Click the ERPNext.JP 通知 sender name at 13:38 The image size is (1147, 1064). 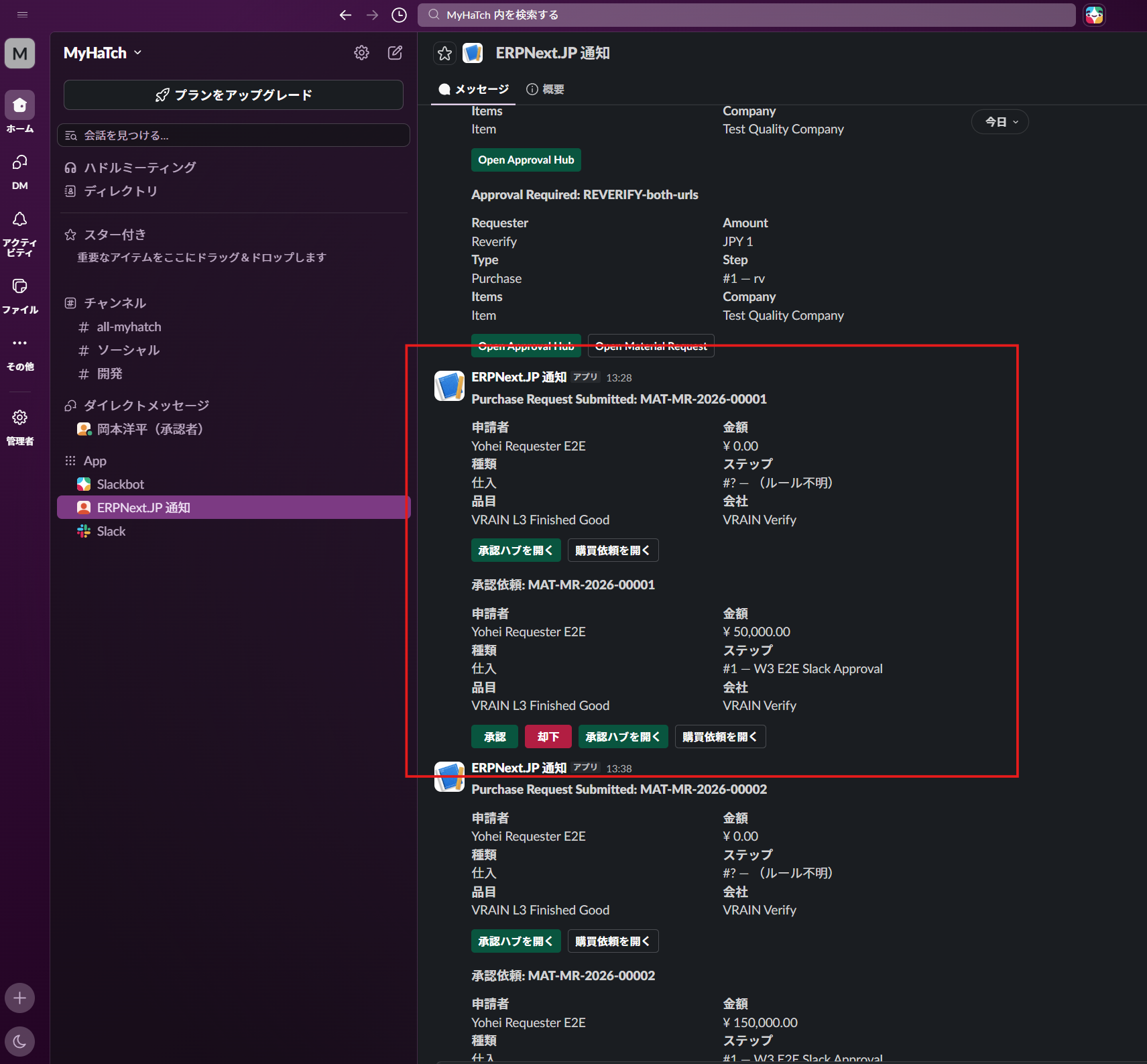(x=519, y=768)
